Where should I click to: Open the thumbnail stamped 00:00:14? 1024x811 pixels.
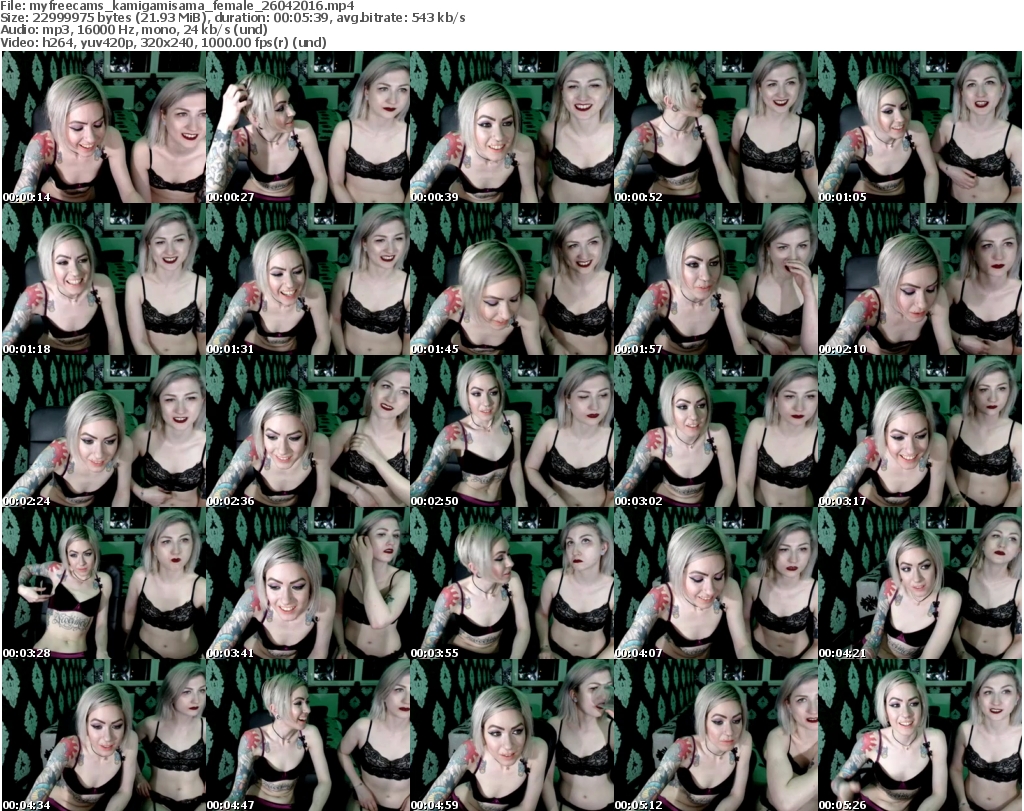point(104,127)
